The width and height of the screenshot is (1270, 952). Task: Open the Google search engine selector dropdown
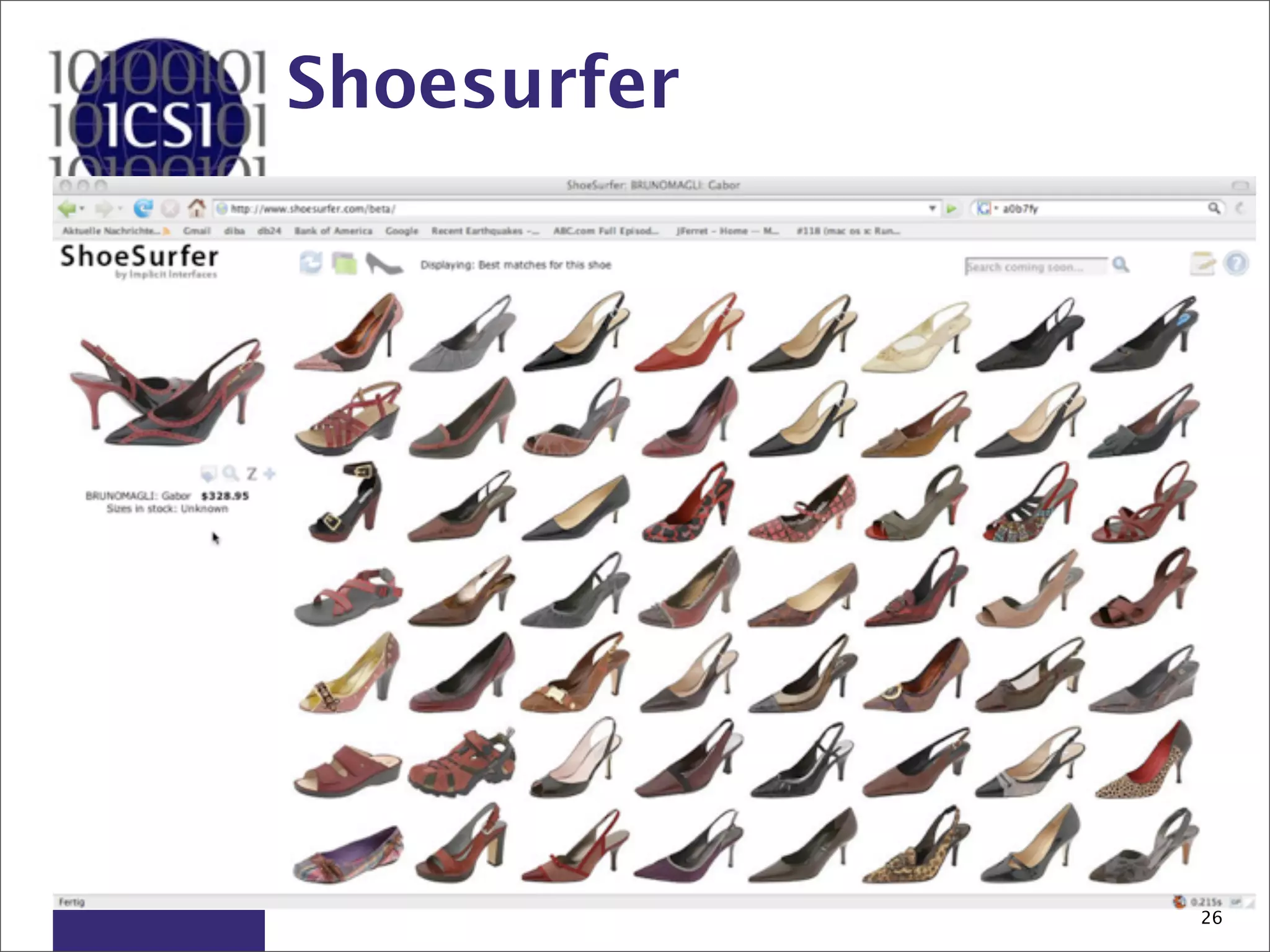tap(985, 209)
